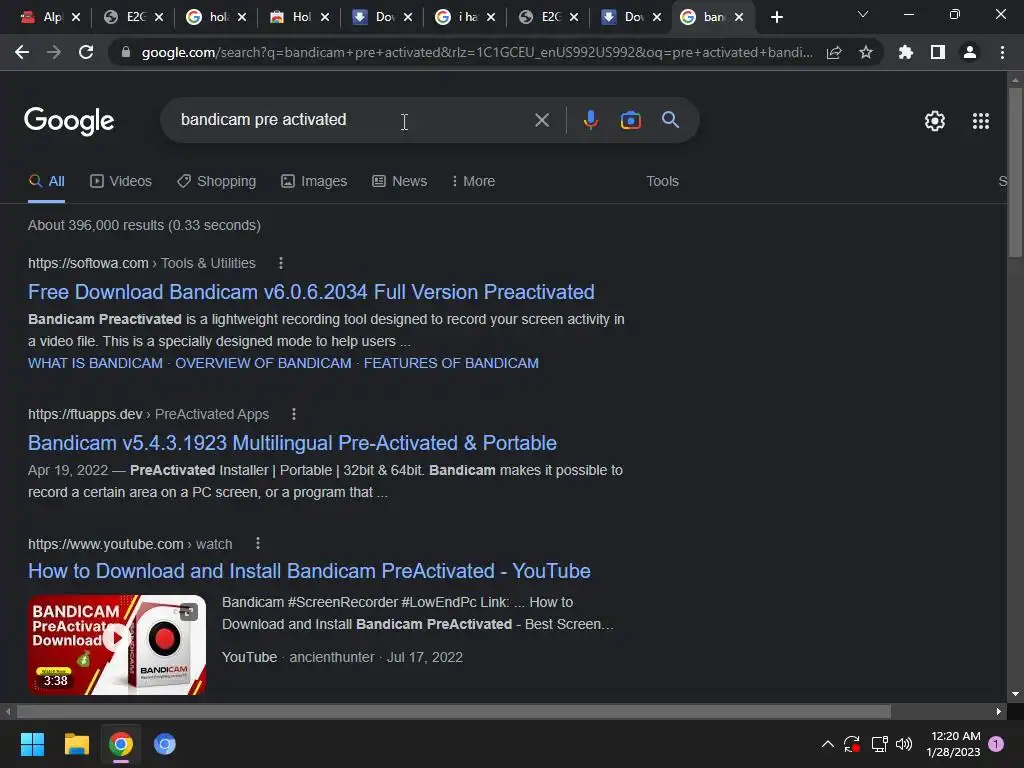Open options for ftuapps.dev result

tap(294, 414)
